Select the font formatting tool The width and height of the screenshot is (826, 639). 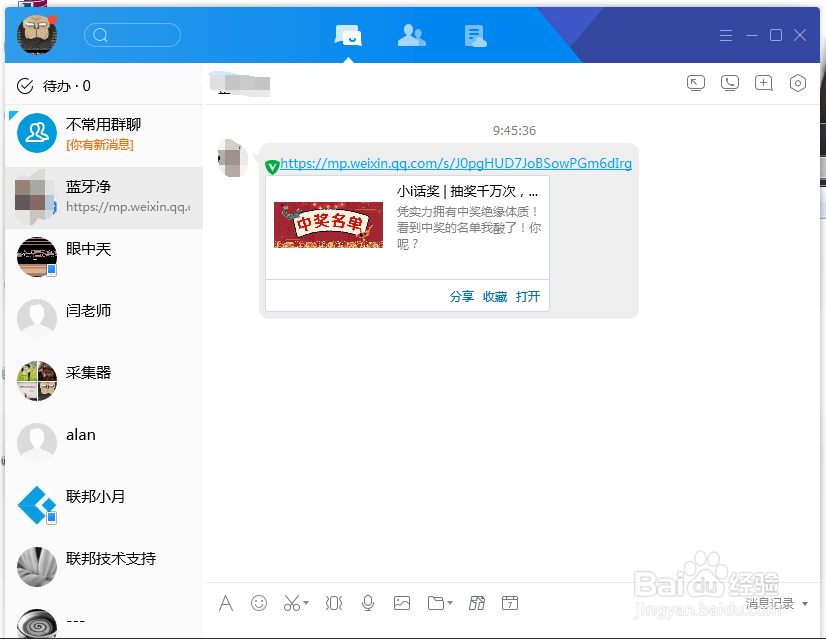[x=226, y=603]
